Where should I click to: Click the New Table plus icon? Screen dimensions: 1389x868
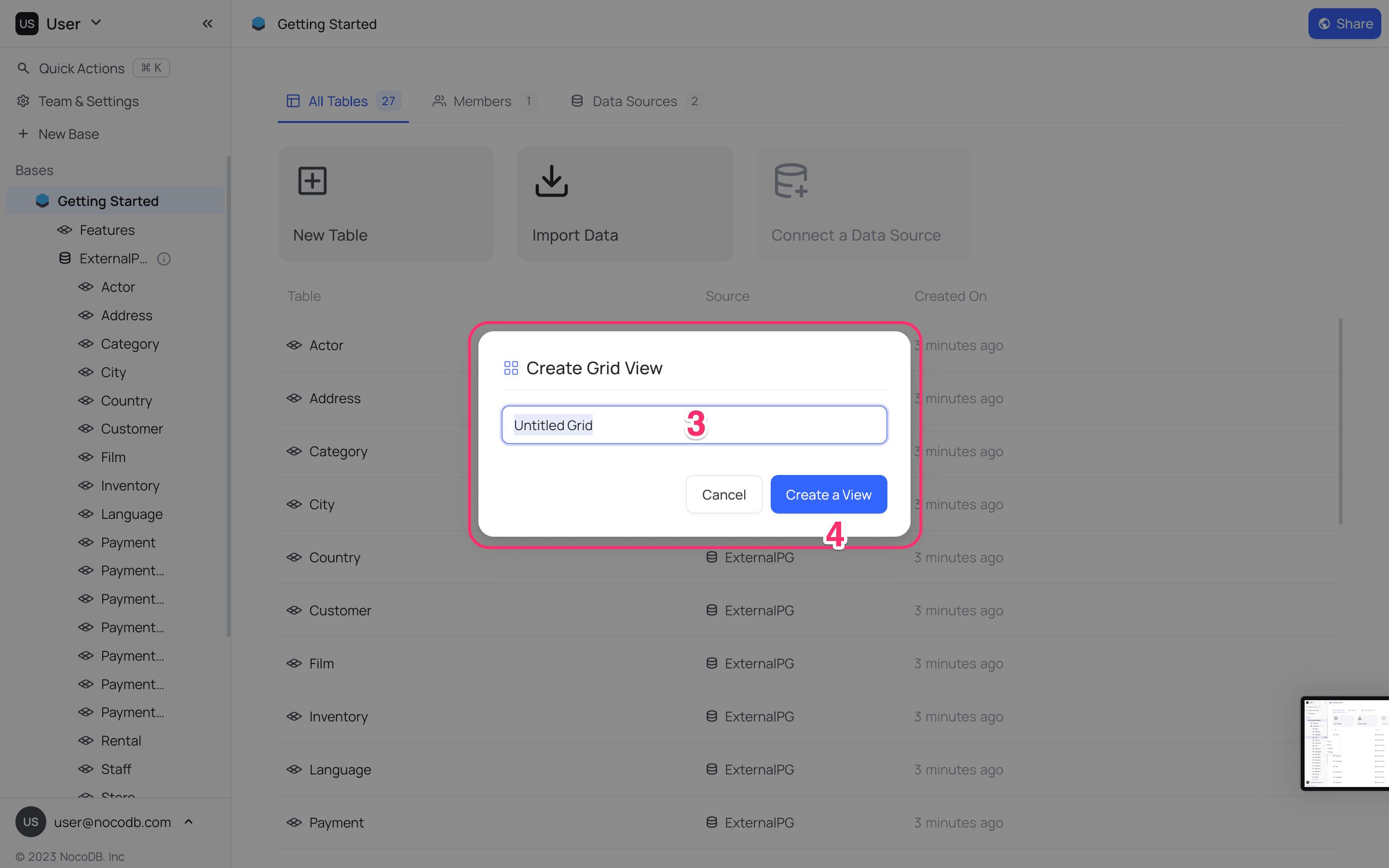[312, 181]
